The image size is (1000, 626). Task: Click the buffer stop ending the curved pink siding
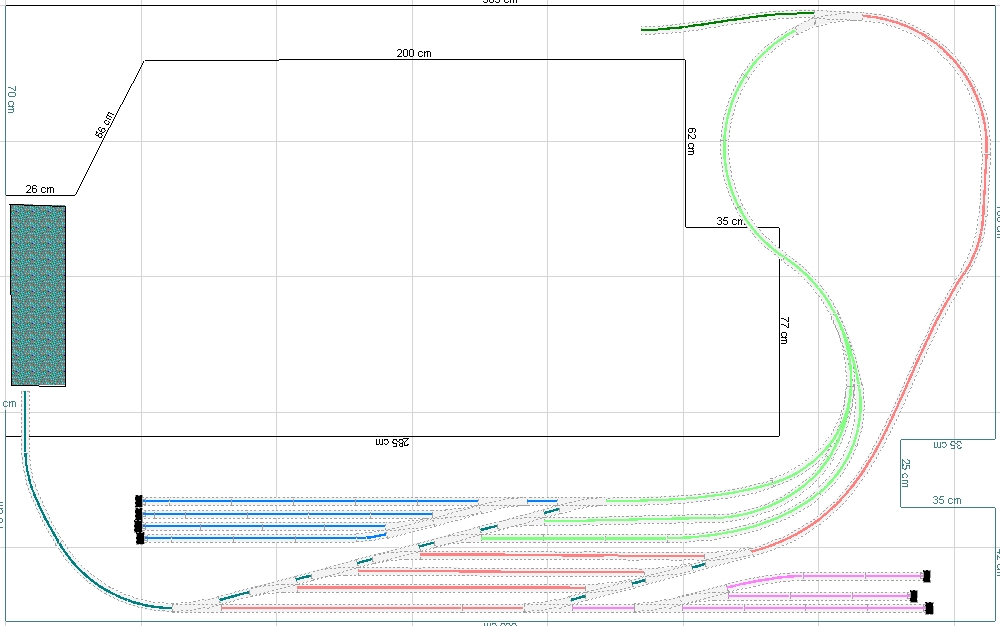[x=927, y=576]
